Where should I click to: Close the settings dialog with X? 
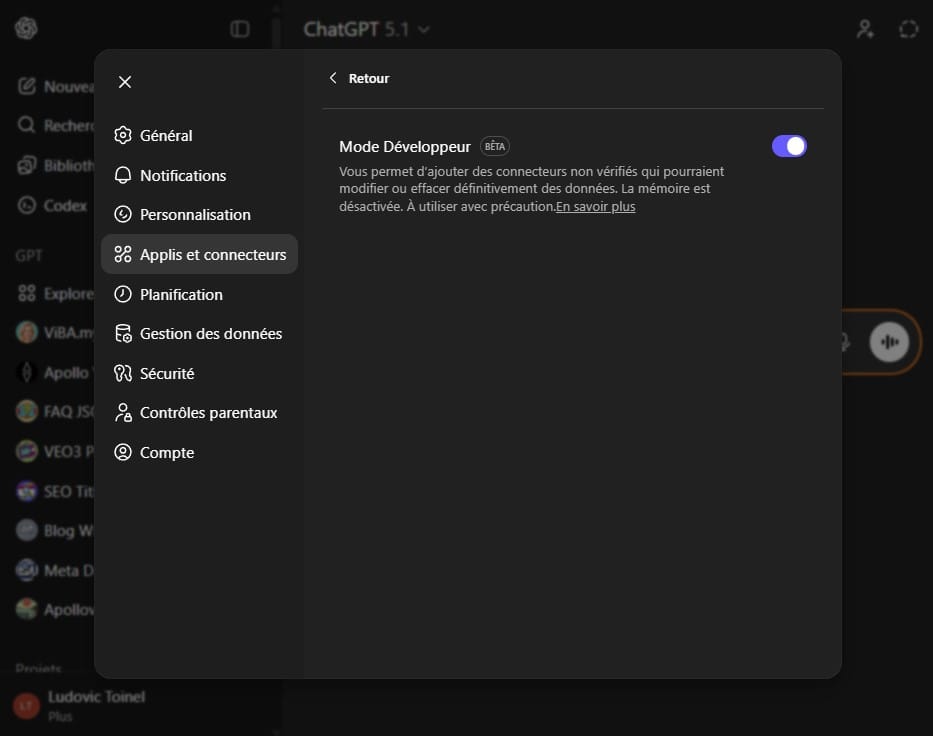coord(125,82)
